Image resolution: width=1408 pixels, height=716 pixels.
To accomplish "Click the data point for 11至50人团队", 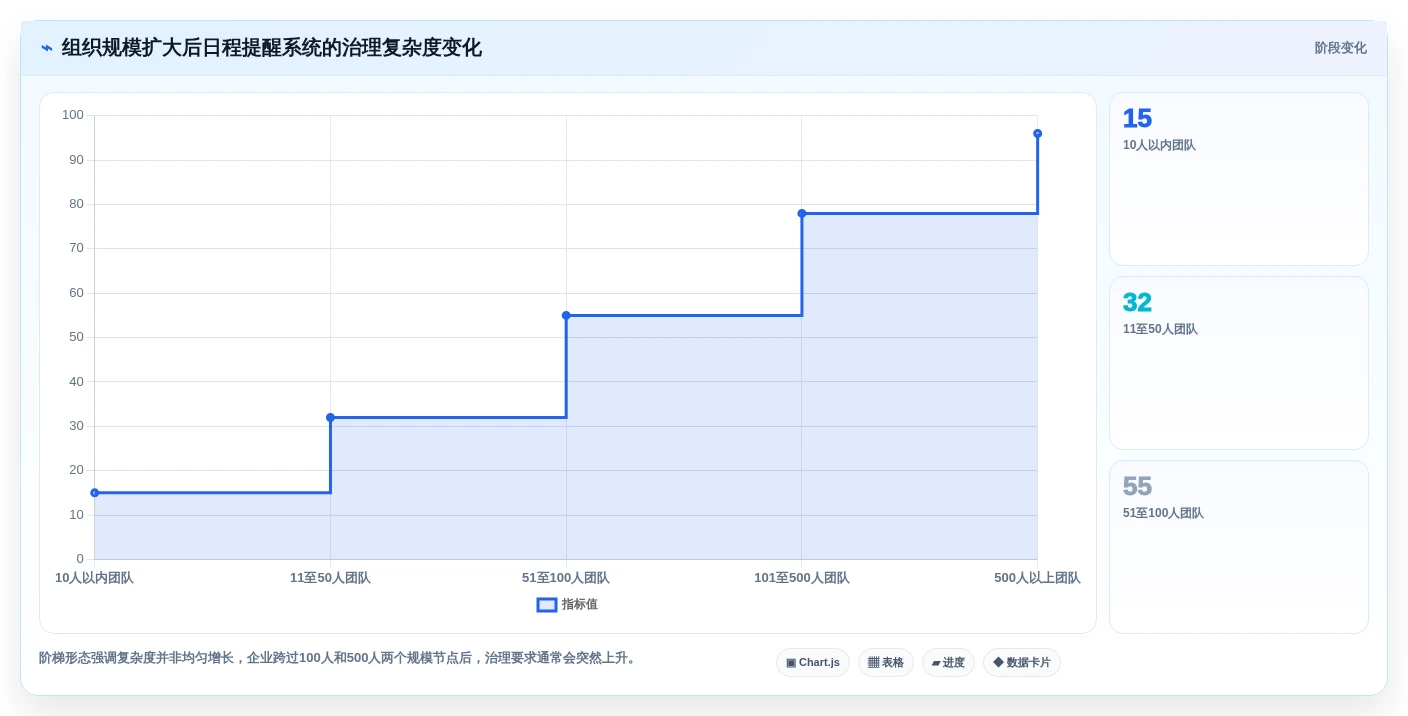I will [x=330, y=418].
